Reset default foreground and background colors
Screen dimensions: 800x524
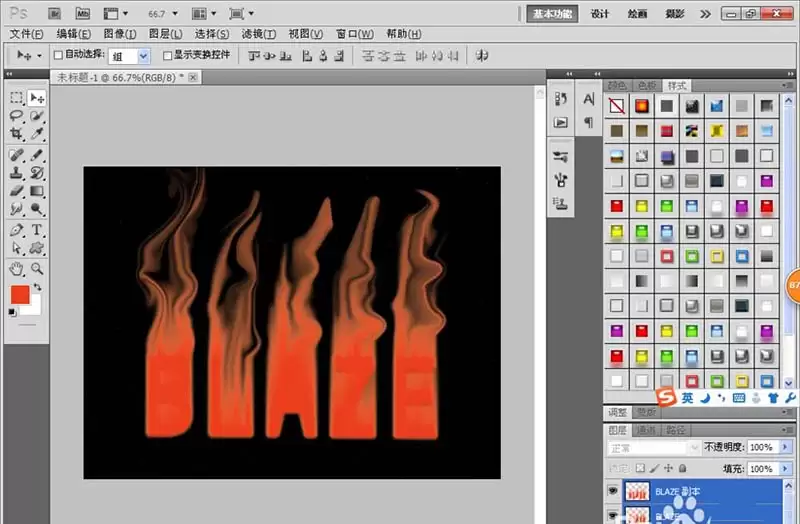(x=12, y=312)
